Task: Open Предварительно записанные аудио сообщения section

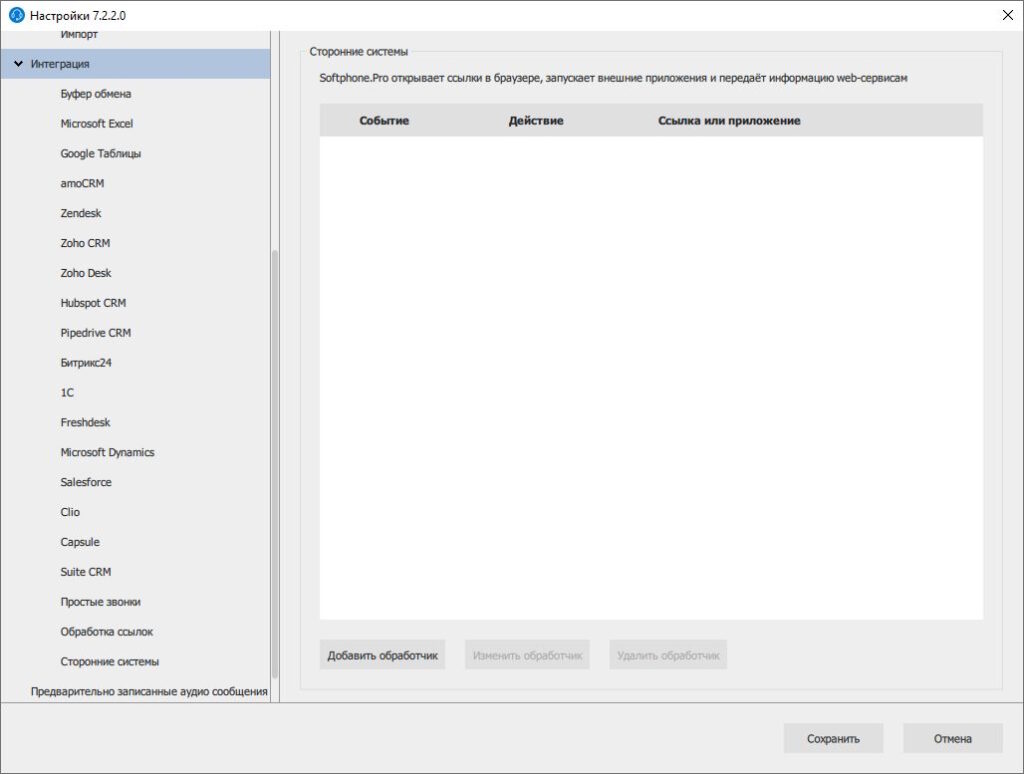Action: [148, 691]
